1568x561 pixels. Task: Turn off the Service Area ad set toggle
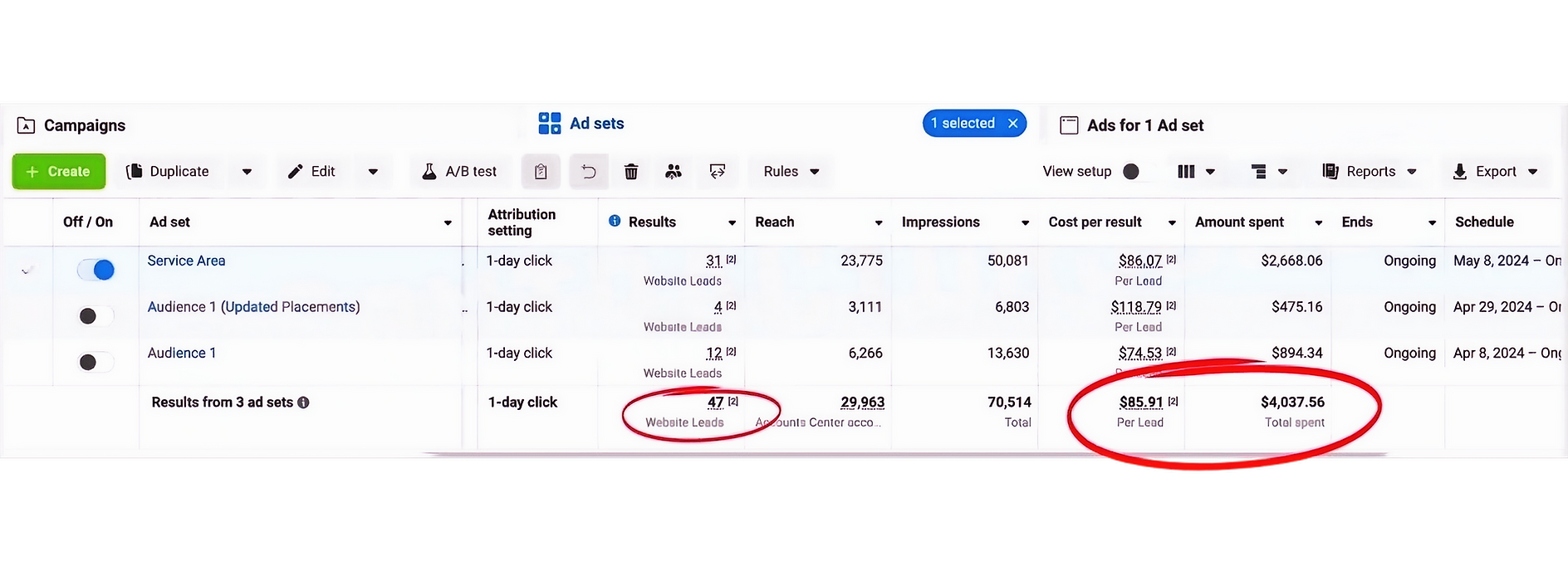pos(96,270)
